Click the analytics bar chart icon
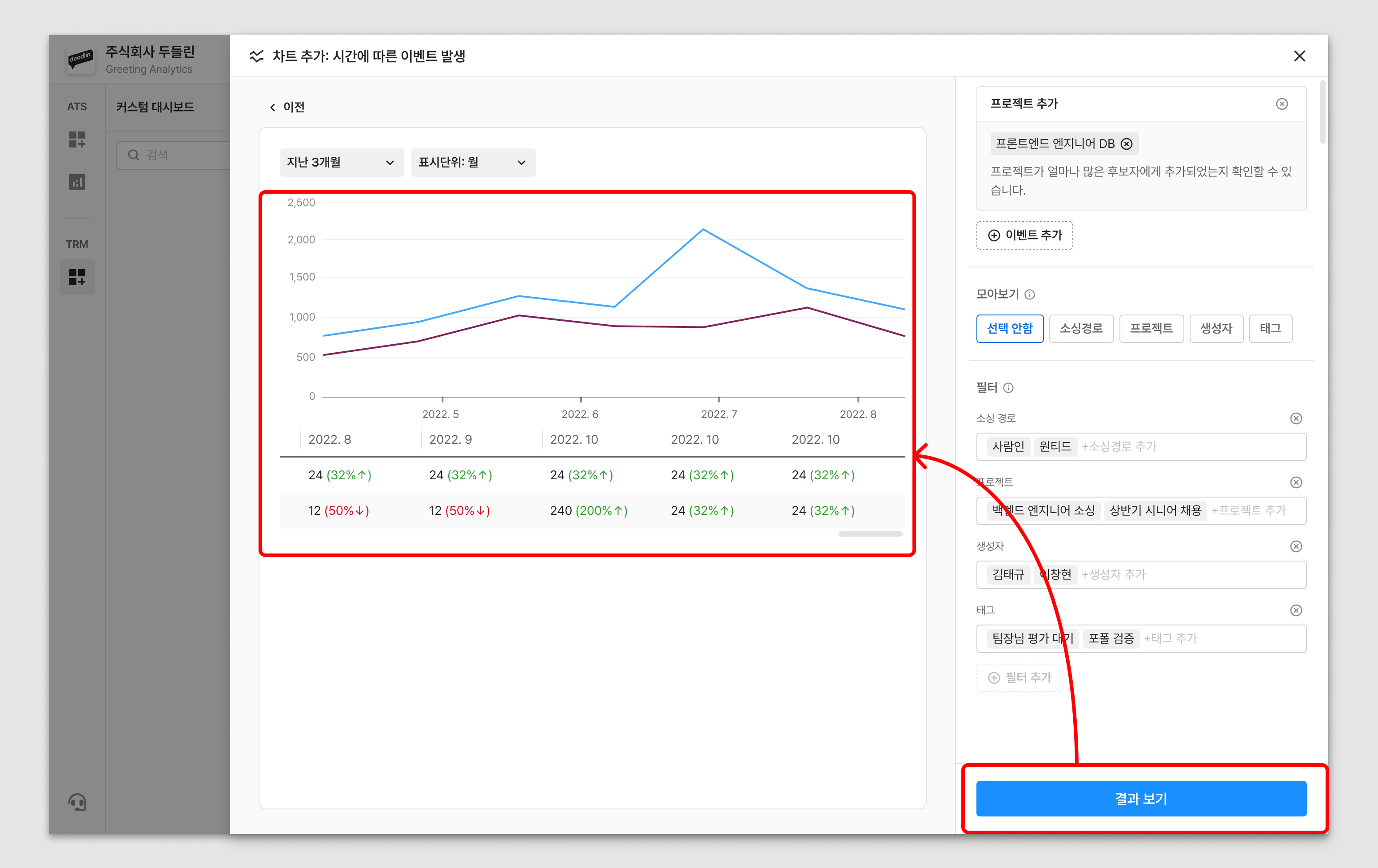1378x868 pixels. pos(79,182)
